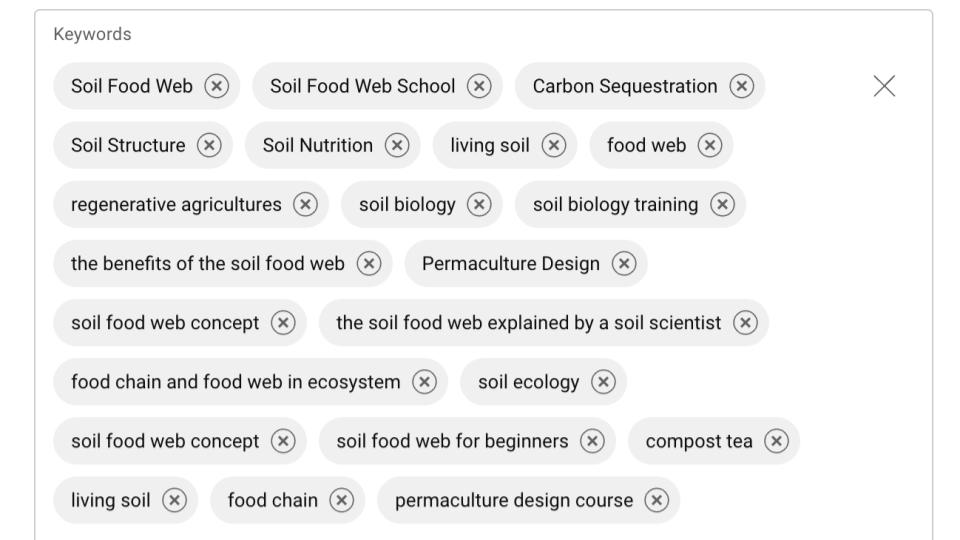This screenshot has width=960, height=540.
Task: Select the soil biology keyword chip
Action: tap(422, 204)
